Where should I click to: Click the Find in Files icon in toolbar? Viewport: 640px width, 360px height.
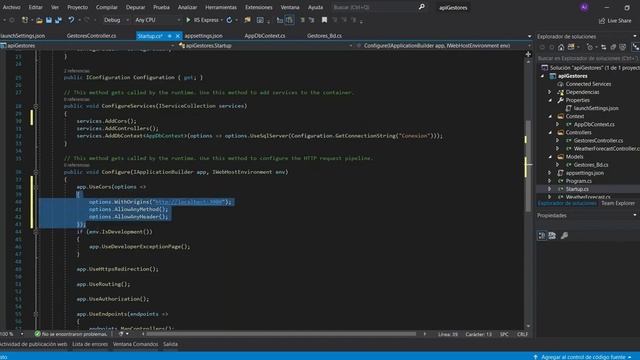(x=247, y=20)
